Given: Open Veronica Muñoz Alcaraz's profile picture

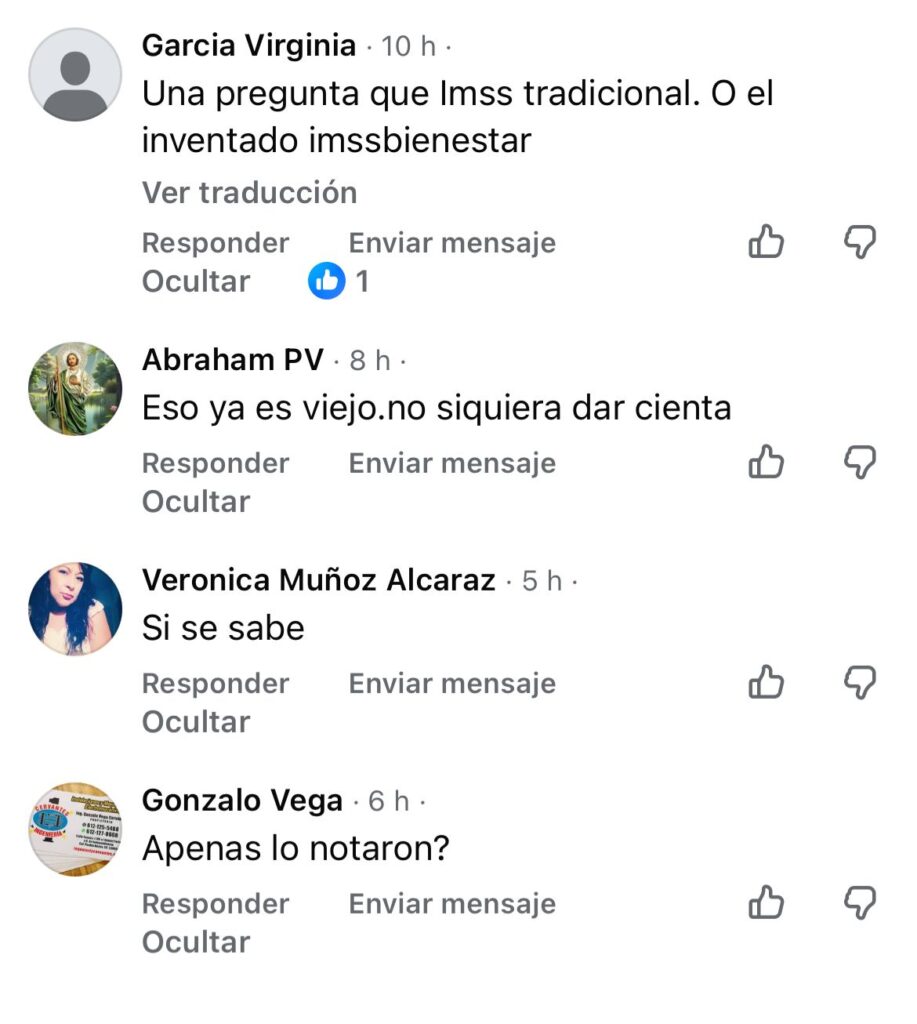Looking at the screenshot, I should tap(75, 609).
